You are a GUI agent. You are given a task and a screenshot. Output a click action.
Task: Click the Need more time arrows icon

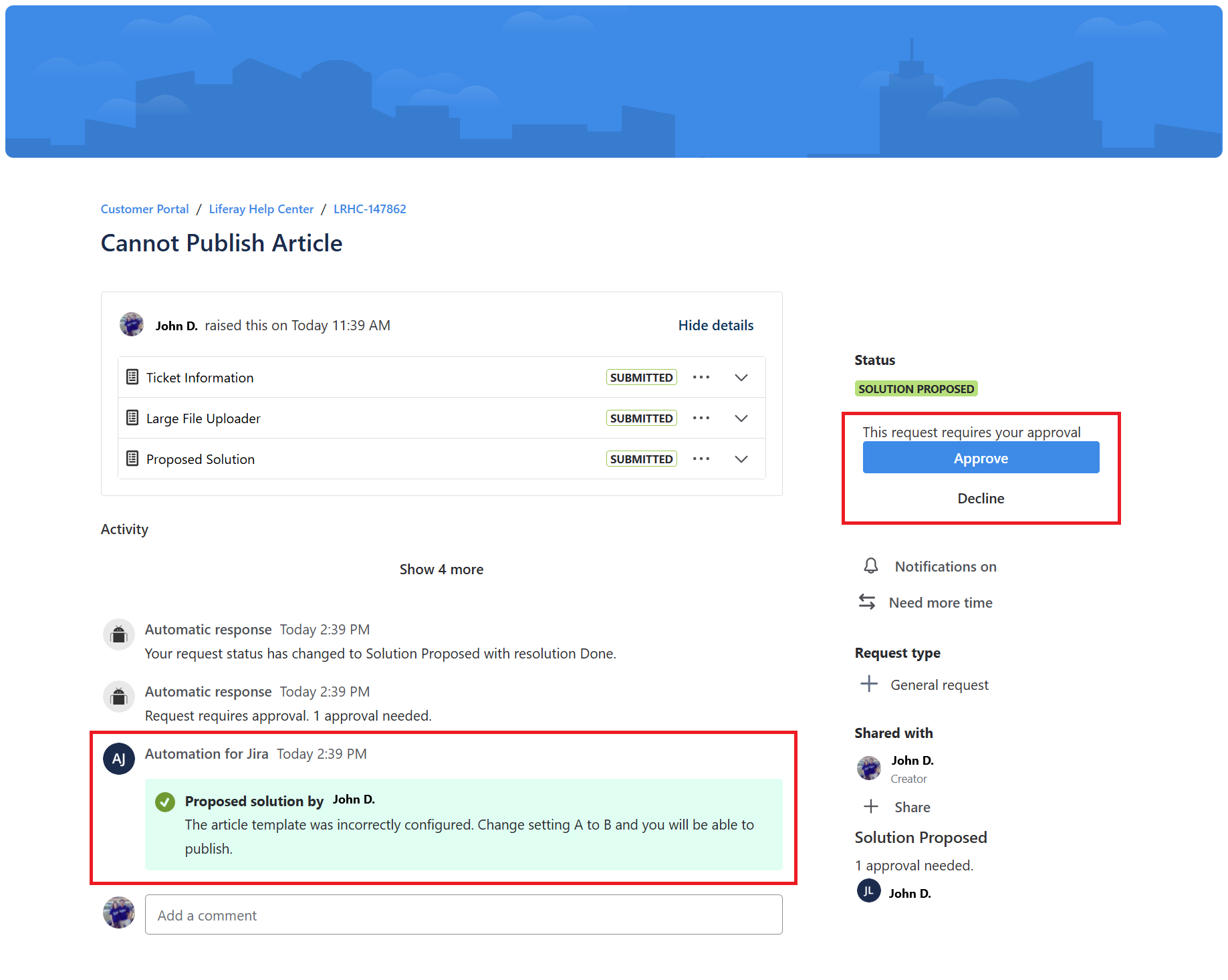coord(867,602)
